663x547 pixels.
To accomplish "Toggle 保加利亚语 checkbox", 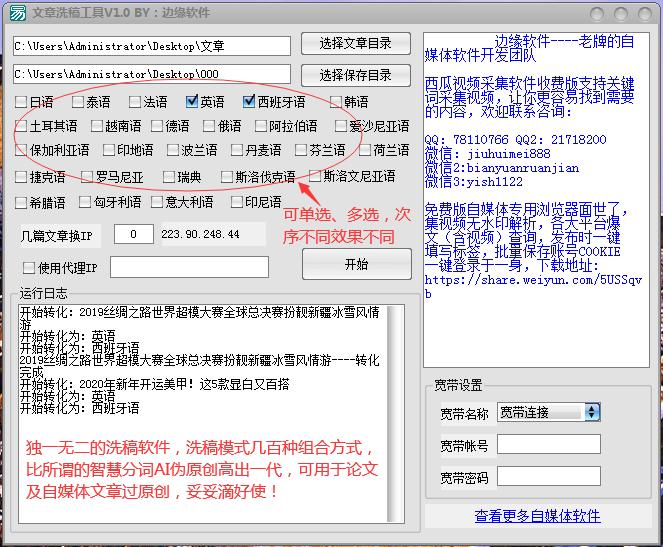I will click(x=21, y=150).
